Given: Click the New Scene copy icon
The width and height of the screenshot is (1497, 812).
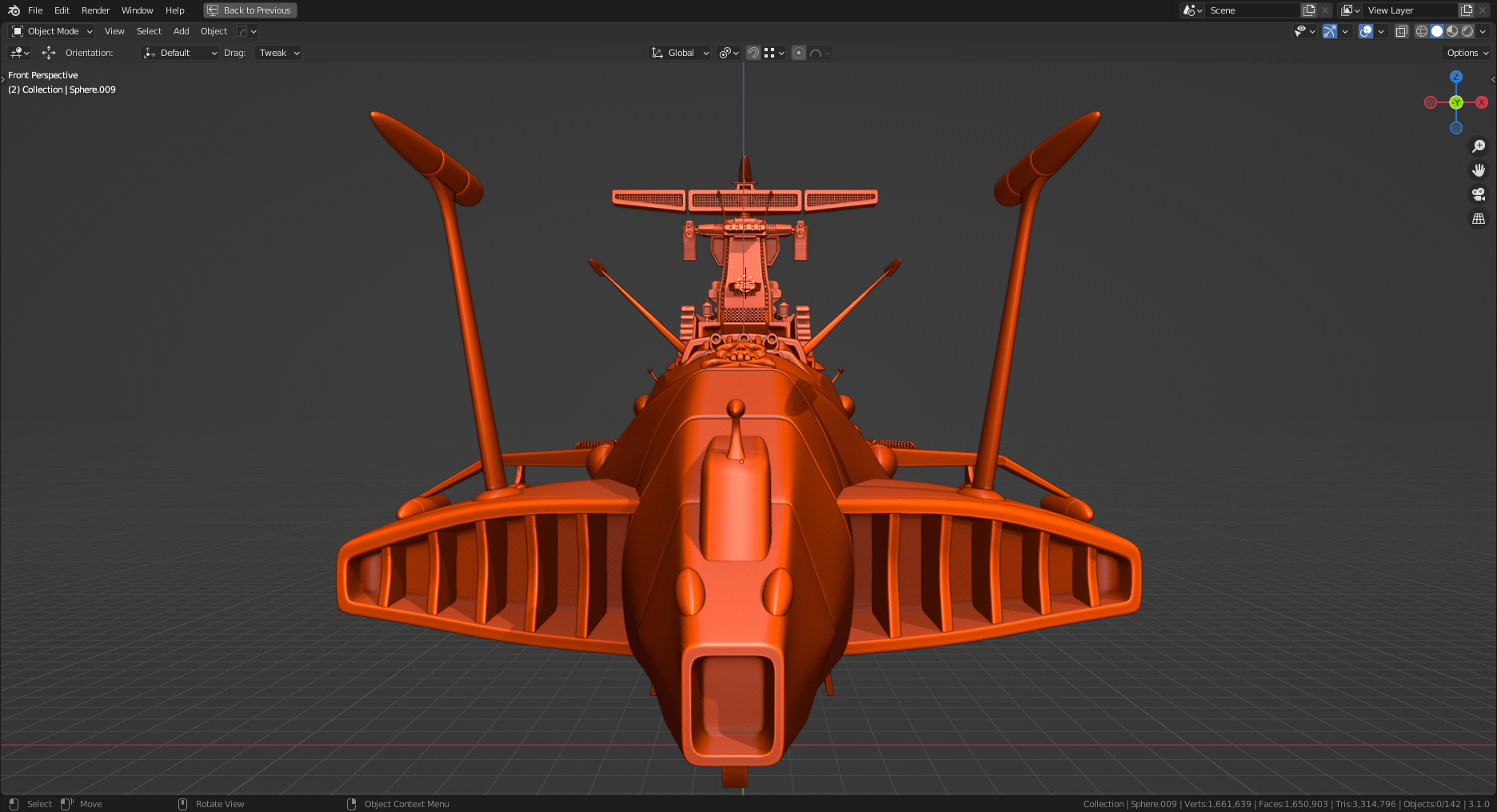Looking at the screenshot, I should 1309,10.
